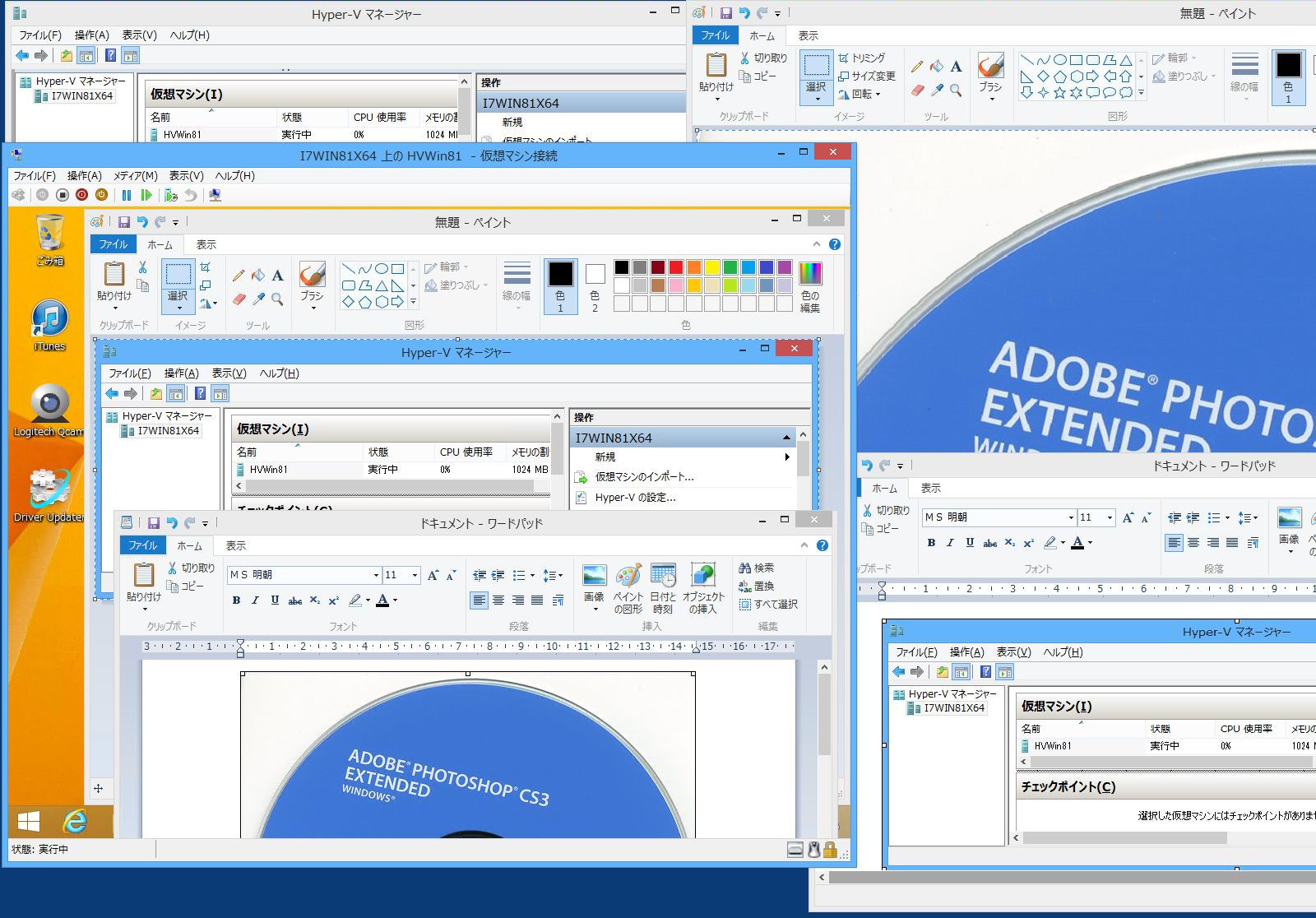
Task: Open bullet list dropdown in WordPad inside VM
Action: tap(532, 575)
